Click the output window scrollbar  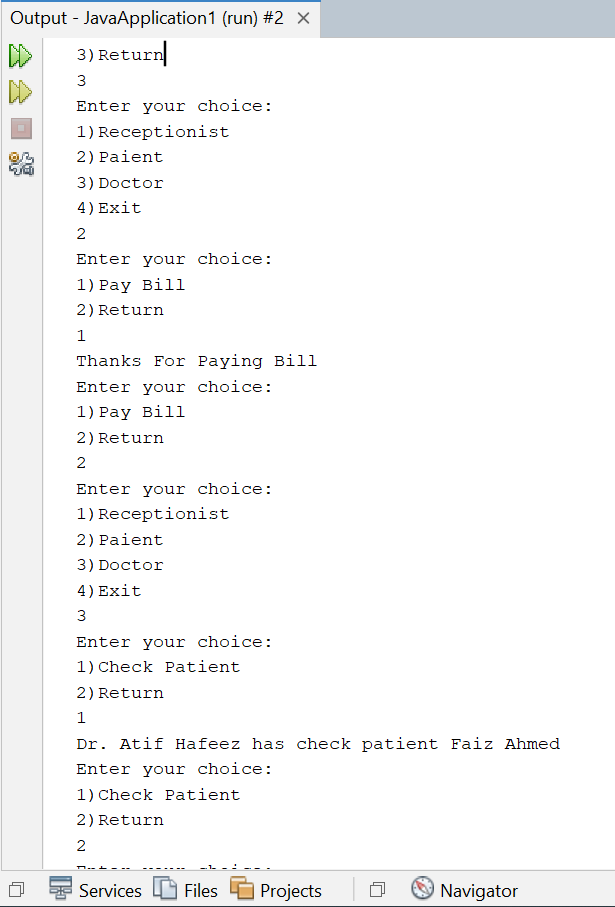pyautogui.click(x=608, y=450)
